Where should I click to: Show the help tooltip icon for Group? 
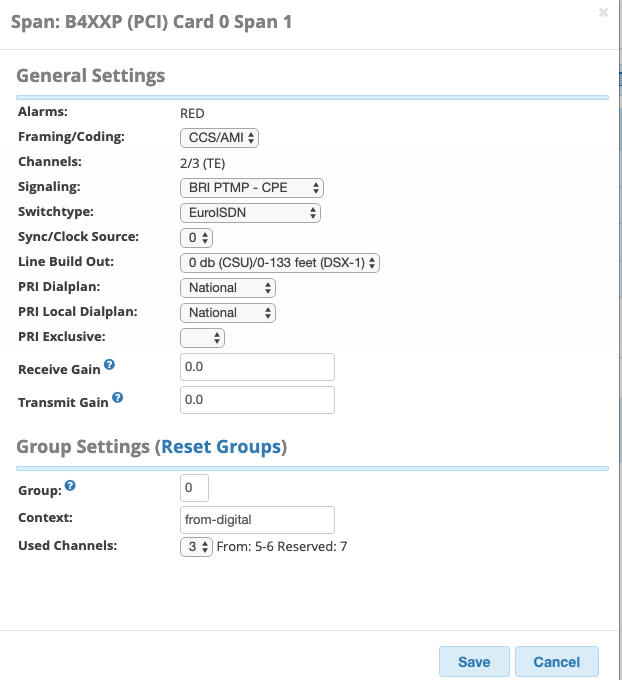tap(70, 486)
